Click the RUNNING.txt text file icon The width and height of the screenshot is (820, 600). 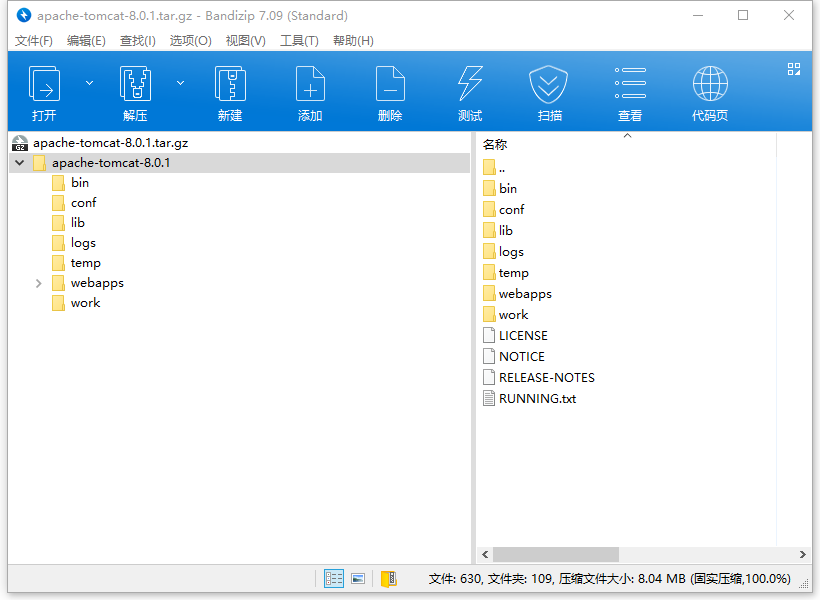tap(489, 399)
